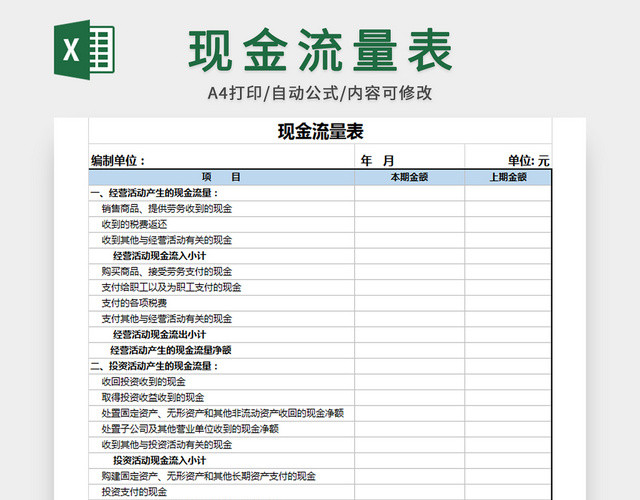This screenshot has width=640, height=500.
Task: Select row 购建固定资产、无形资产和其他长期资产支付的现金
Action: (320, 476)
